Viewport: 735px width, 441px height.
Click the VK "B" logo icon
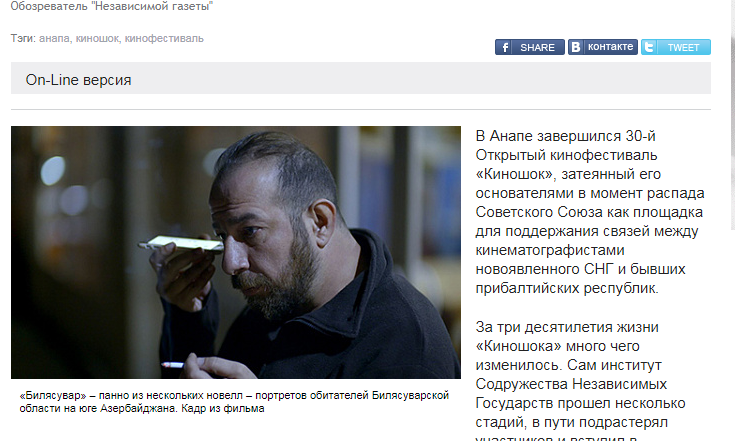[576, 47]
